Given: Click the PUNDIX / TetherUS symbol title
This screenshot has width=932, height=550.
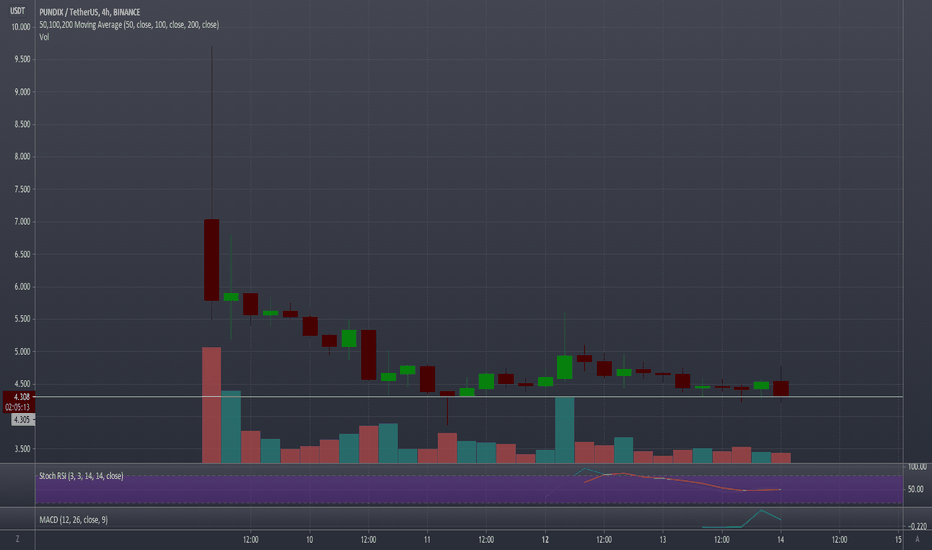Looking at the screenshot, I should pyautogui.click(x=90, y=12).
